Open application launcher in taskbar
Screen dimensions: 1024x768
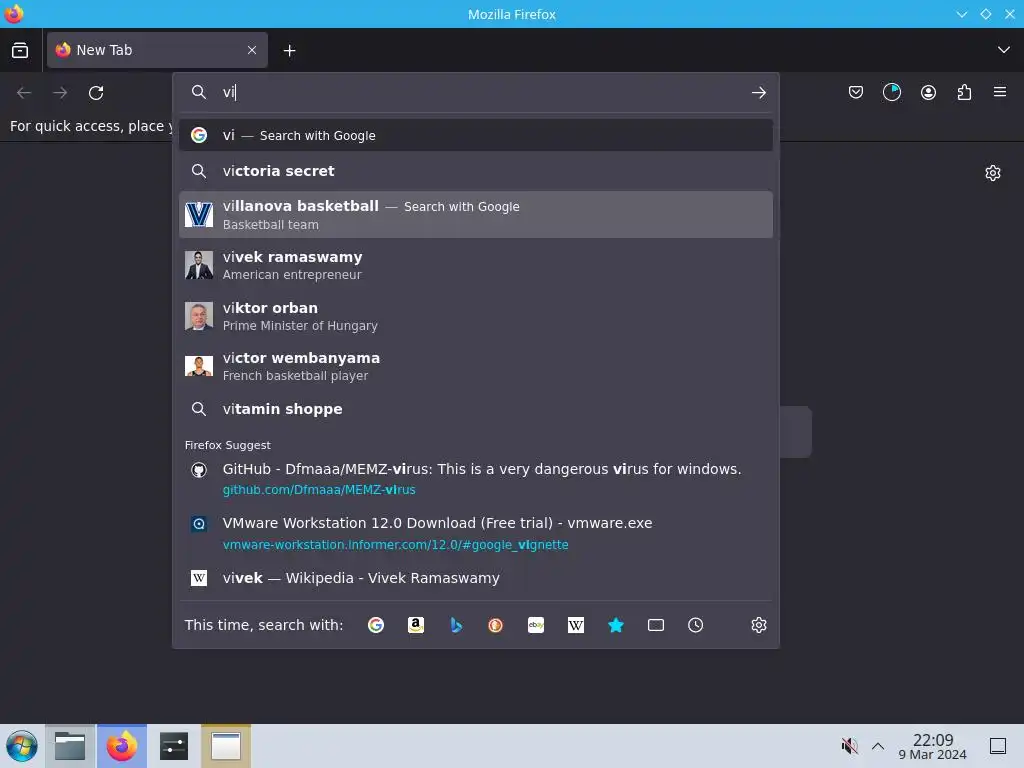pyautogui.click(x=22, y=746)
